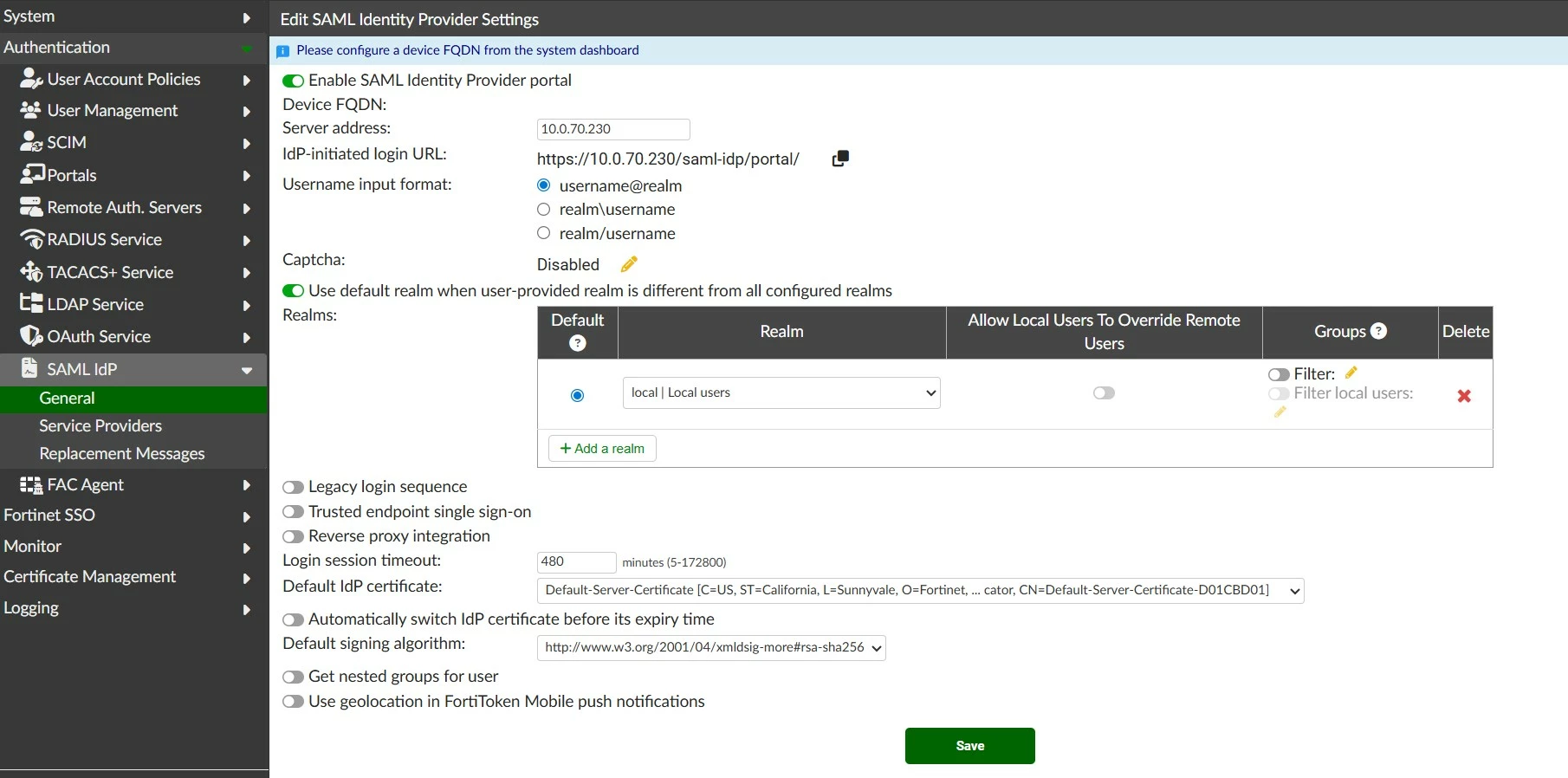
Task: Select the realm\username input format
Action: click(544, 209)
